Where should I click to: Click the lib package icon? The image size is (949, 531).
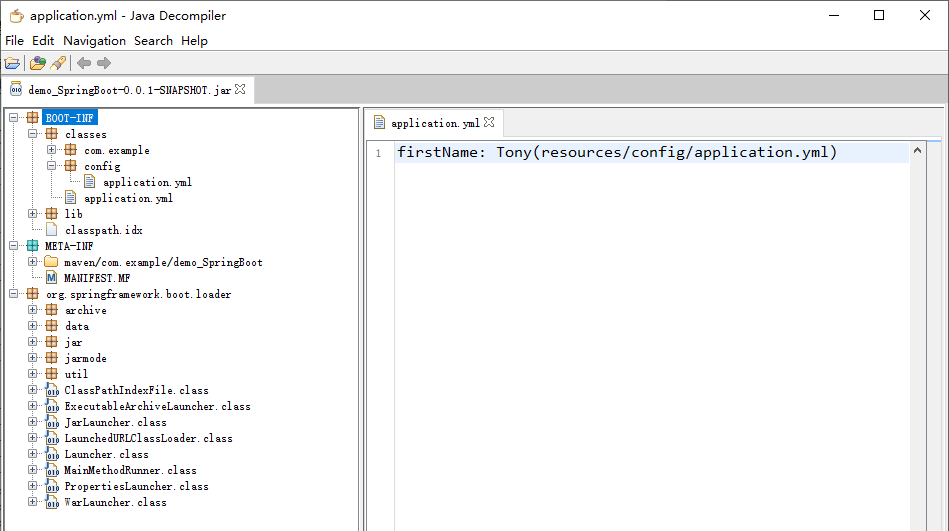pos(52,214)
